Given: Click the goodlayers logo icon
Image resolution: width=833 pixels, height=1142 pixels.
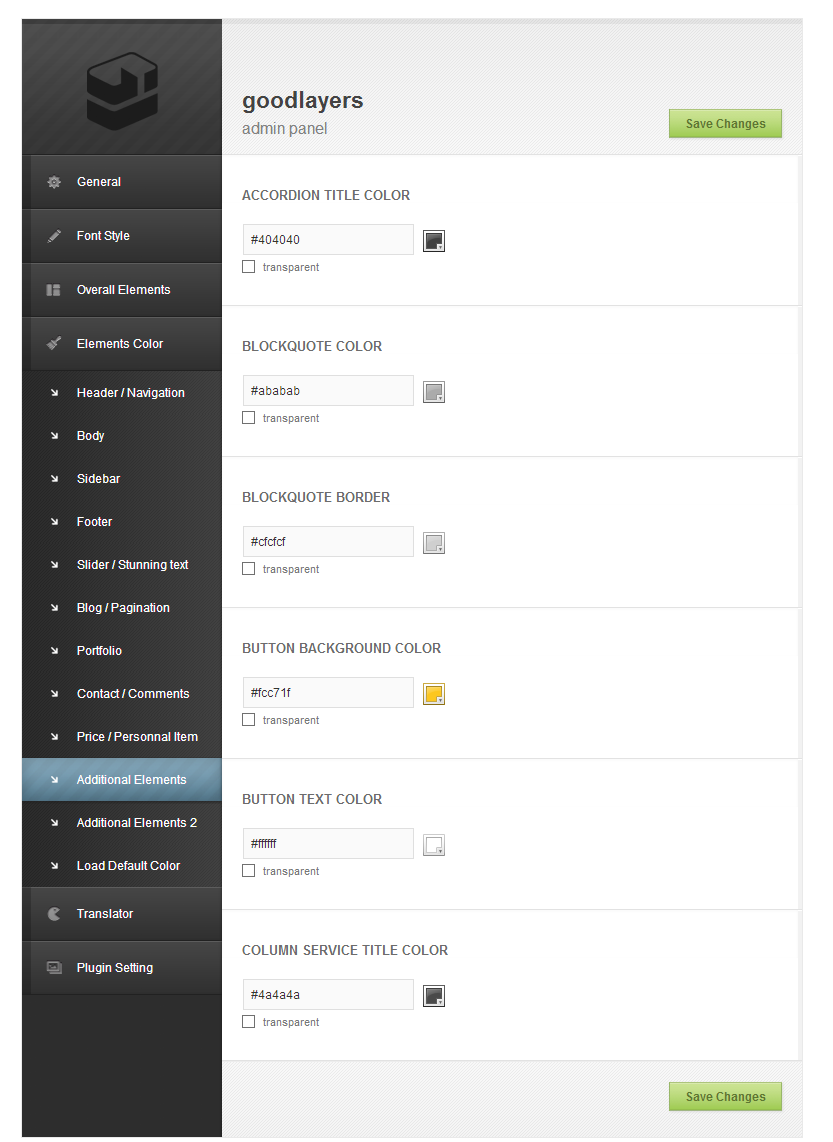Looking at the screenshot, I should [x=122, y=91].
